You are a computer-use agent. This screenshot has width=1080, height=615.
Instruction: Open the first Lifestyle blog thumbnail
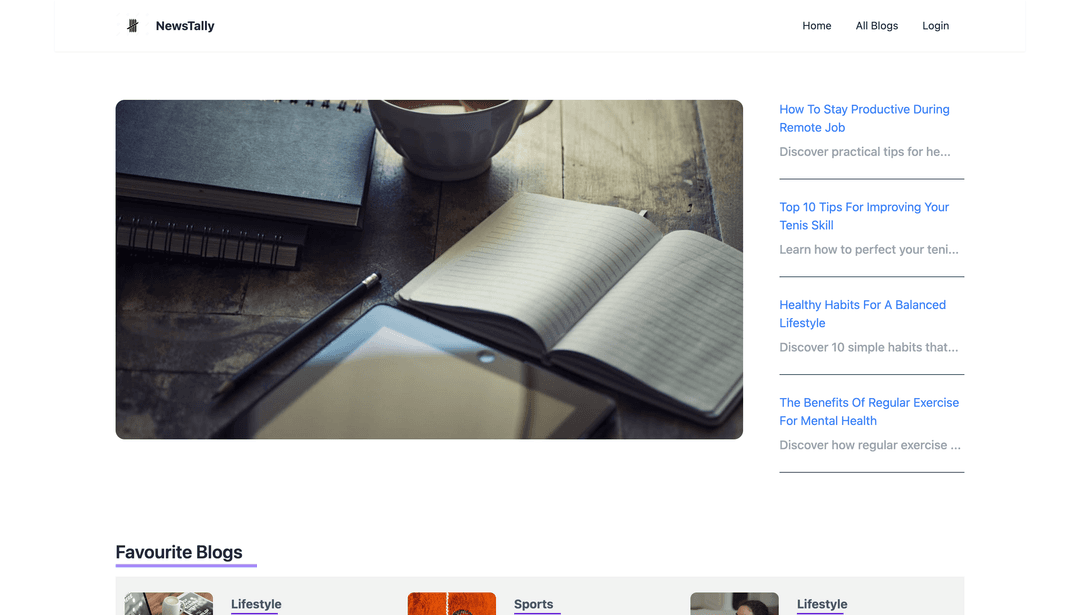pyautogui.click(x=168, y=604)
